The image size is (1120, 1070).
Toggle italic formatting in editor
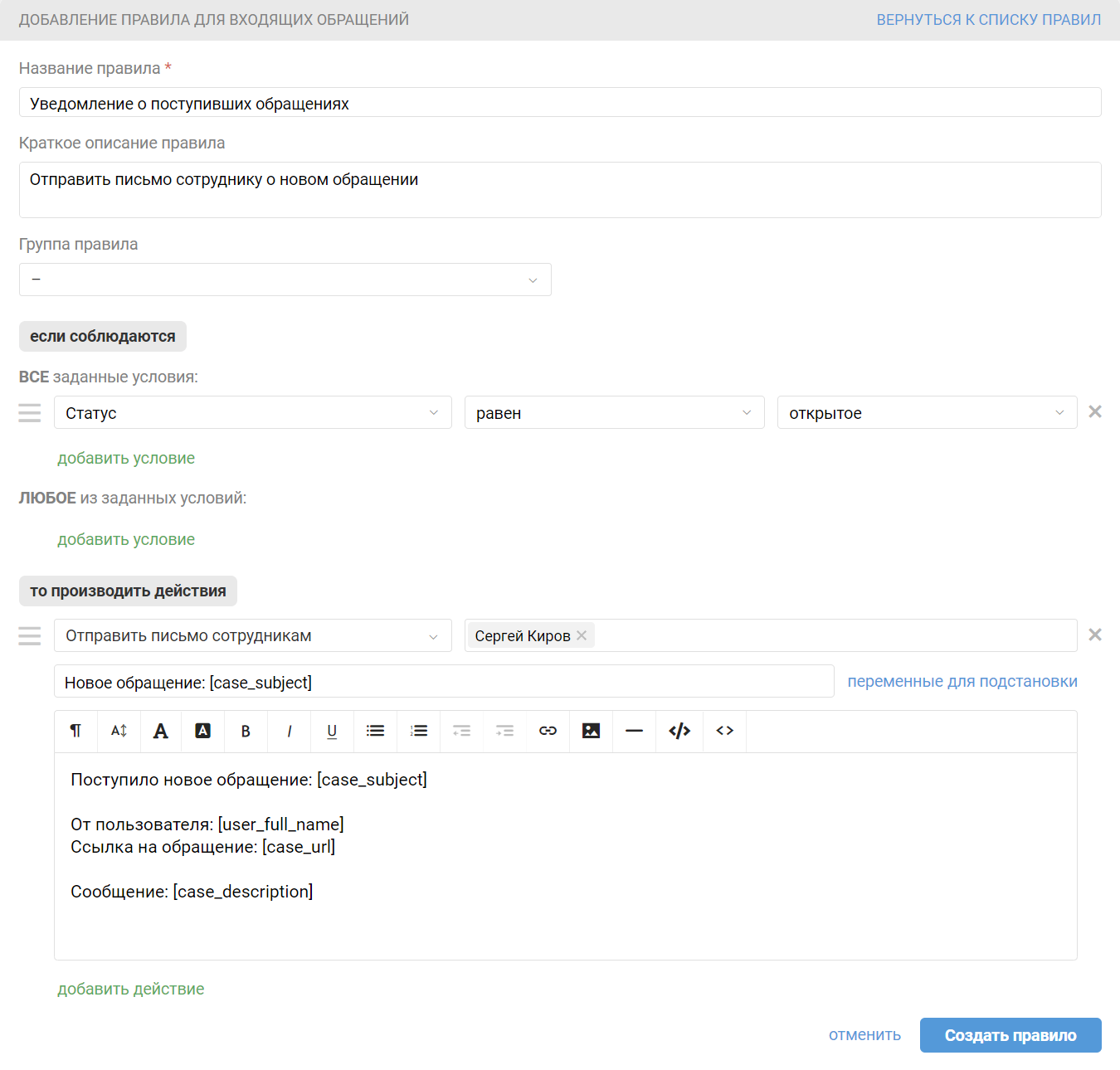(x=289, y=731)
